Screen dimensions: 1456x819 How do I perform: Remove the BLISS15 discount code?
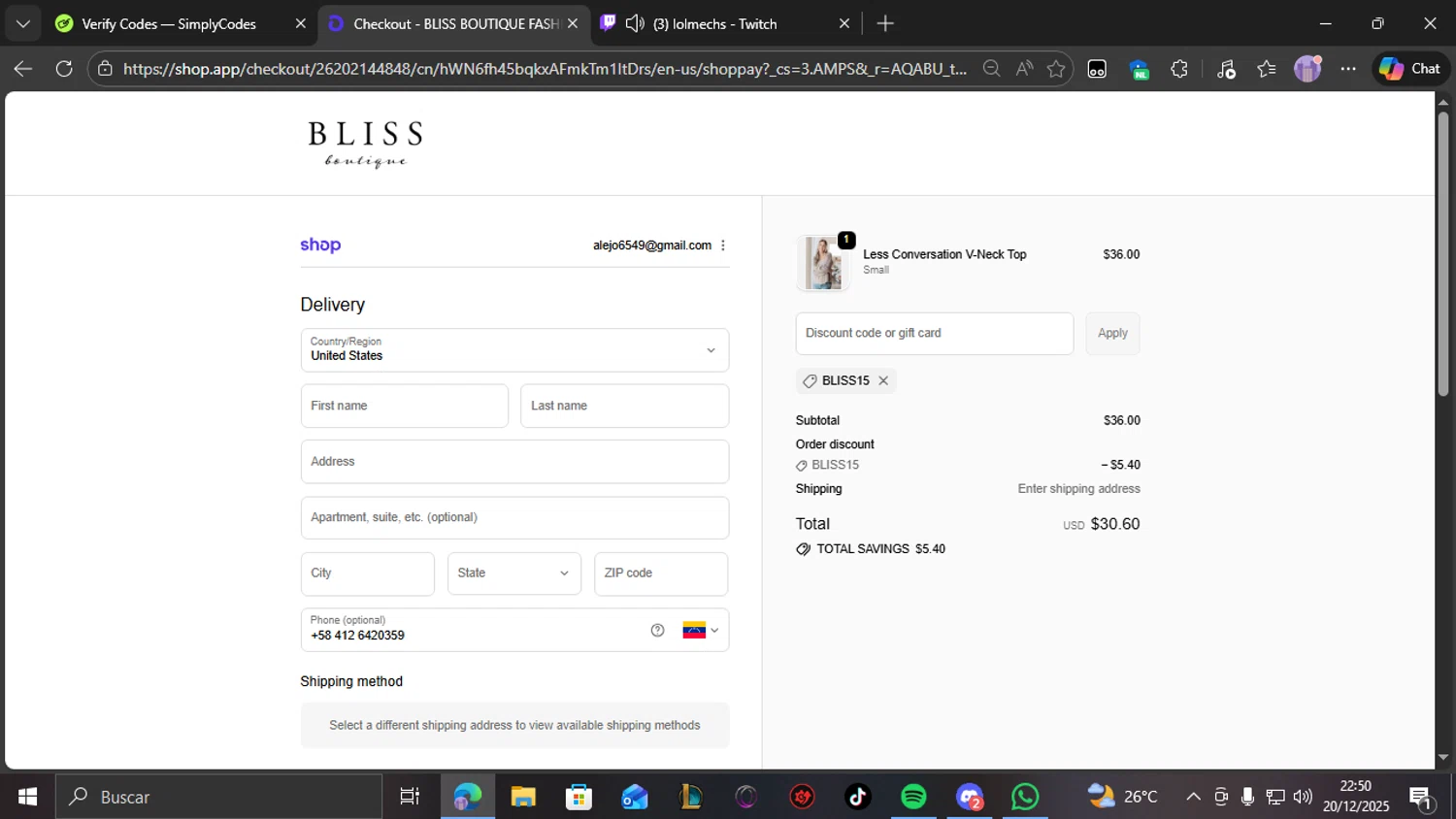coord(883,380)
